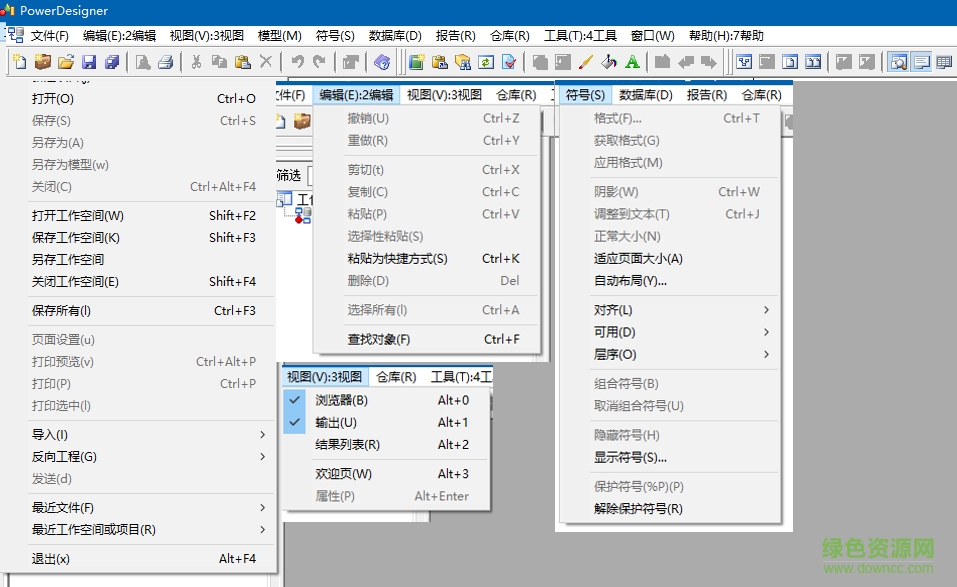Open the 窗口(W) menu
The image size is (957, 587).
pos(652,35)
